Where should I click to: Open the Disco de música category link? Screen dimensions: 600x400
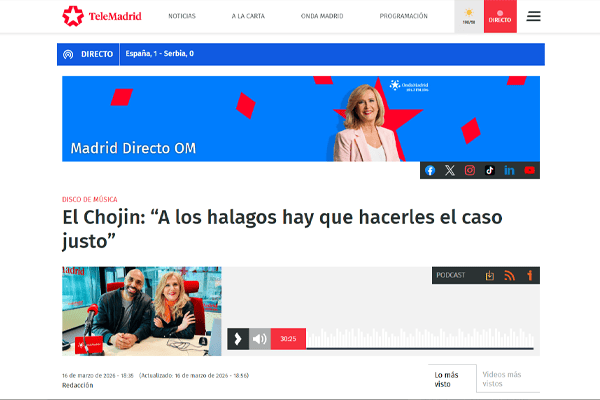point(90,199)
